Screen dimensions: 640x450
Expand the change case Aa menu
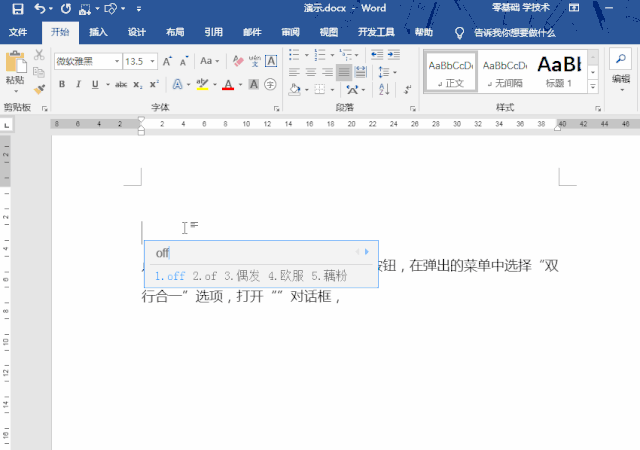pos(209,61)
